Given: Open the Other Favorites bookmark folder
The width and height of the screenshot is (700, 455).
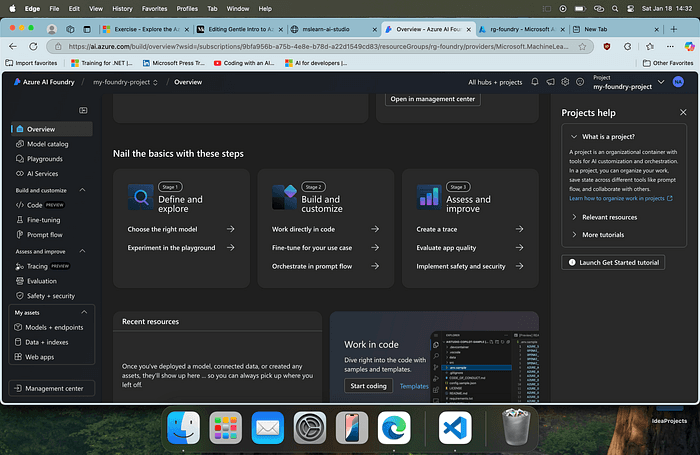Looking at the screenshot, I should tap(668, 63).
